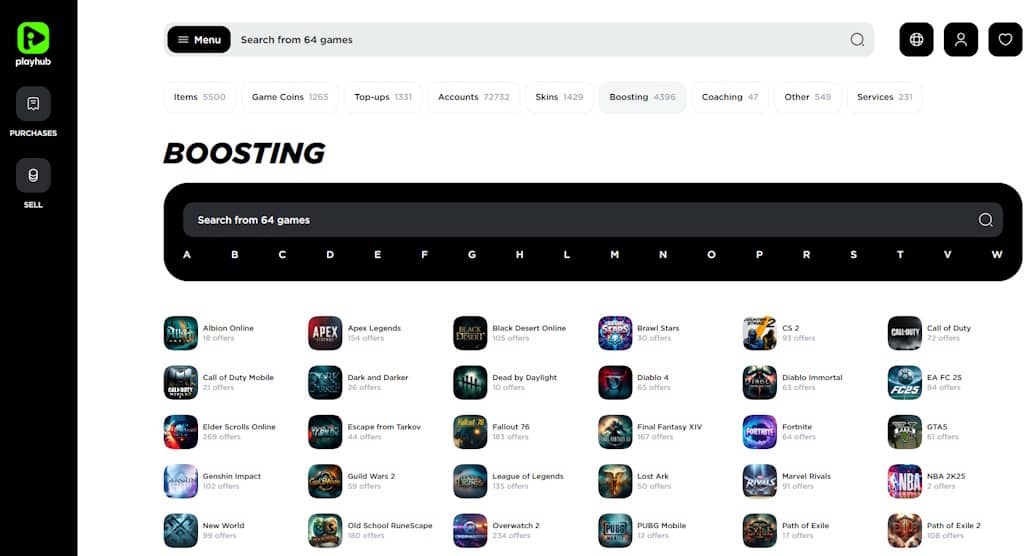1024x556 pixels.
Task: Open the Diablo Immortal icon
Action: [760, 382]
